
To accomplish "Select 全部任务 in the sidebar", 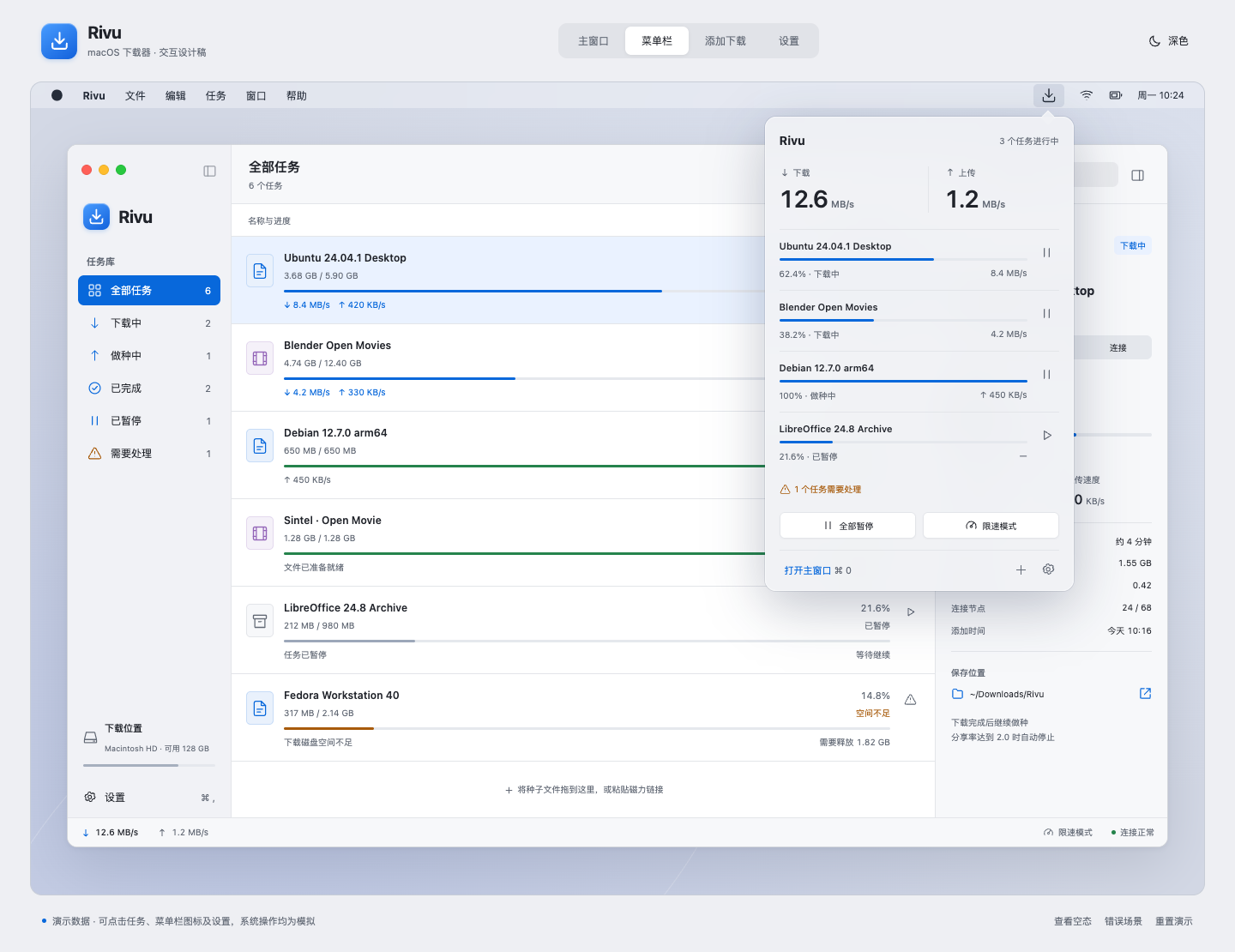I will pyautogui.click(x=149, y=291).
